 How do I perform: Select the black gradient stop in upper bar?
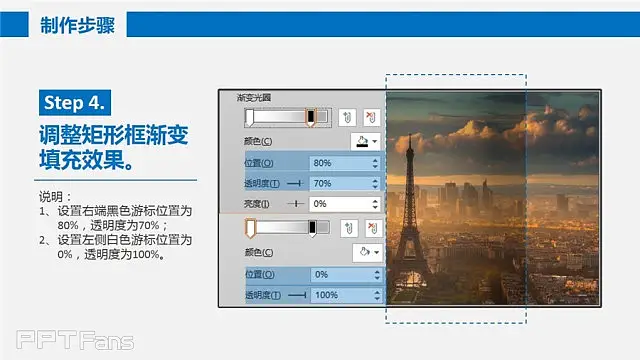pos(311,118)
